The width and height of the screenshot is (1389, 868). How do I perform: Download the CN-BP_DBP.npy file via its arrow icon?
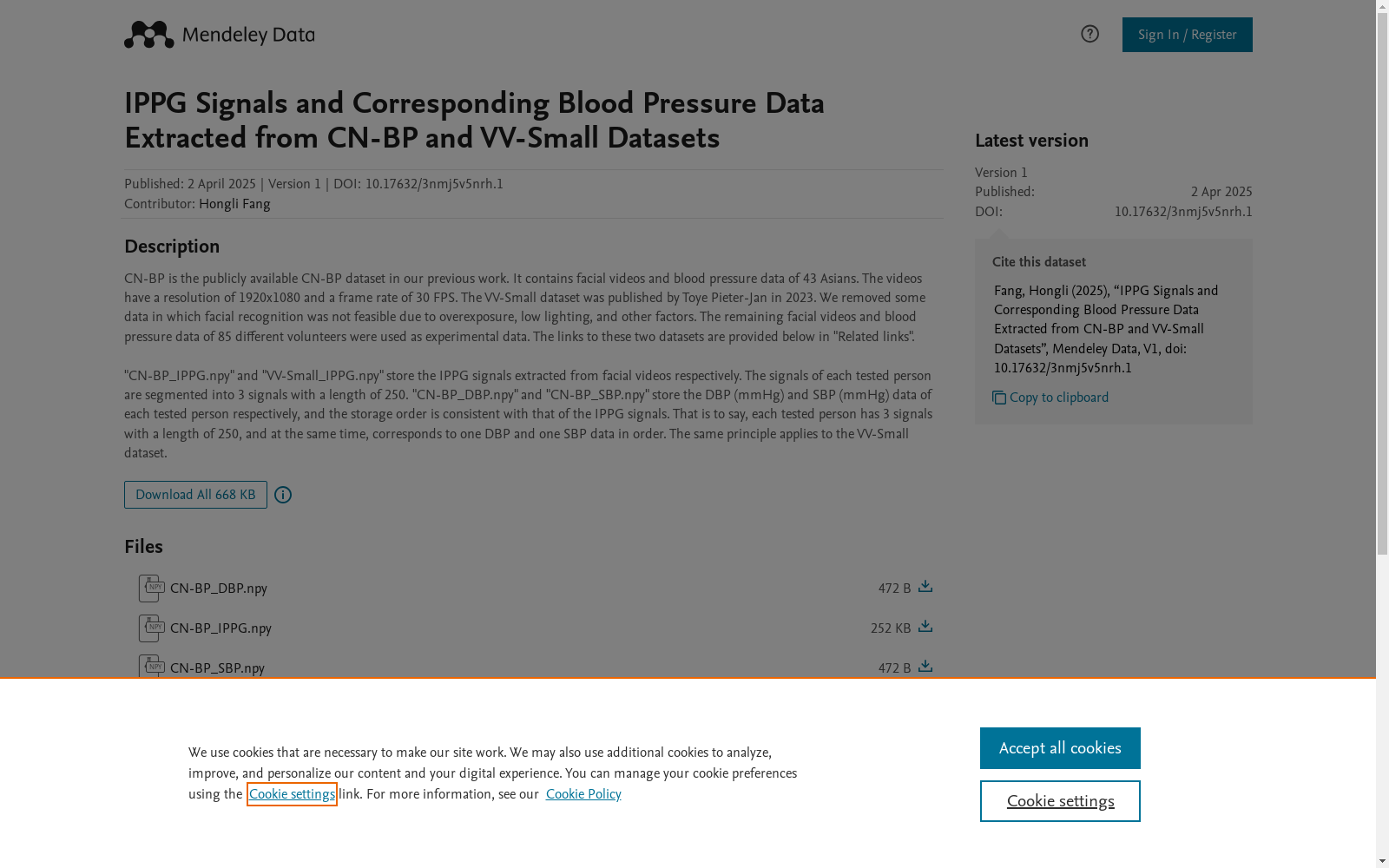pyautogui.click(x=925, y=587)
